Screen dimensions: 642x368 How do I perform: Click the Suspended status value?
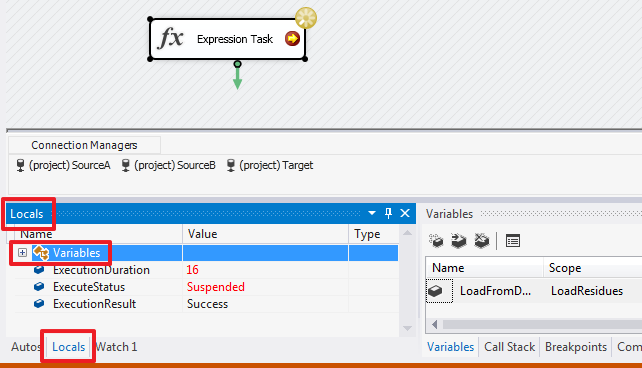coord(216,287)
